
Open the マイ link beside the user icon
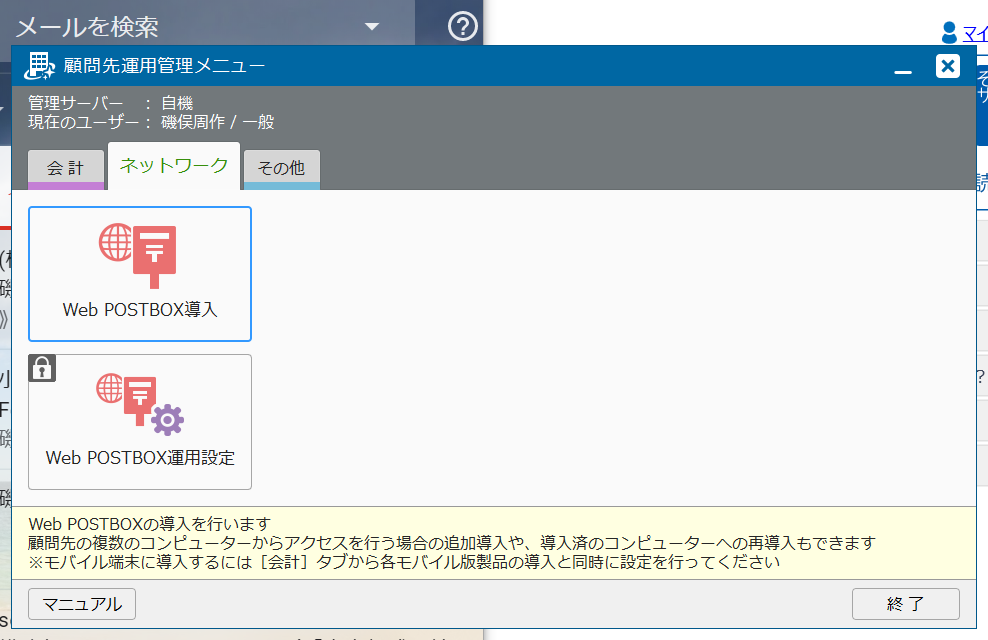[975, 34]
